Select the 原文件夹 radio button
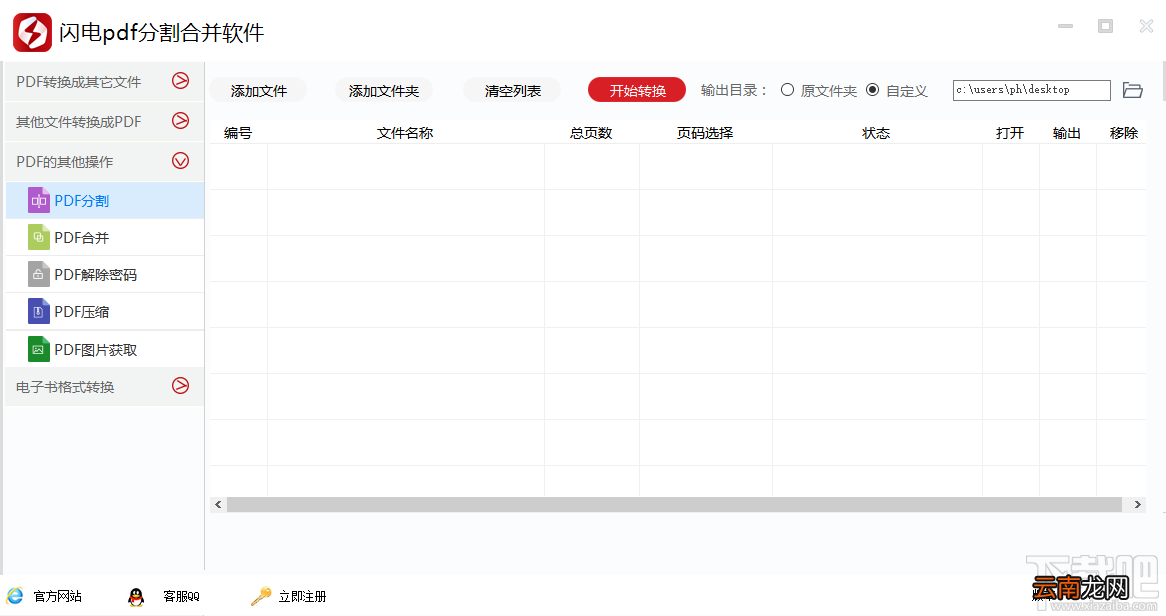 (x=787, y=90)
